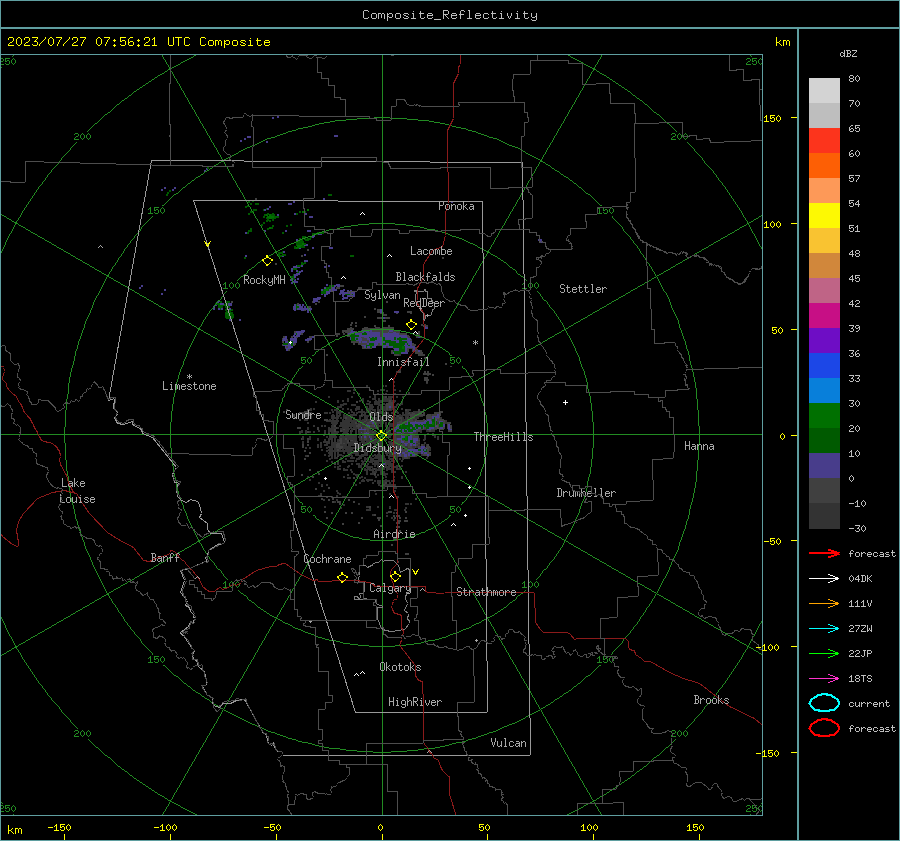Click the red forecast ellipse icon

tap(824, 728)
